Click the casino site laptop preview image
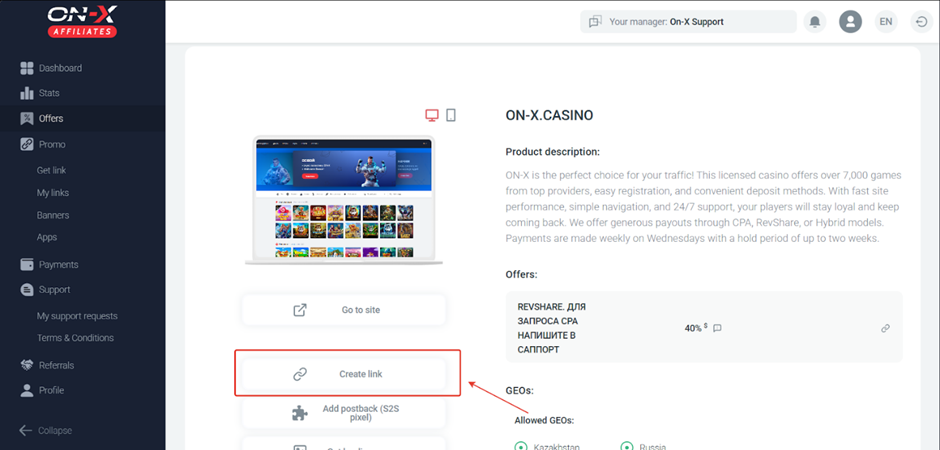This screenshot has height=450, width=940. point(344,201)
